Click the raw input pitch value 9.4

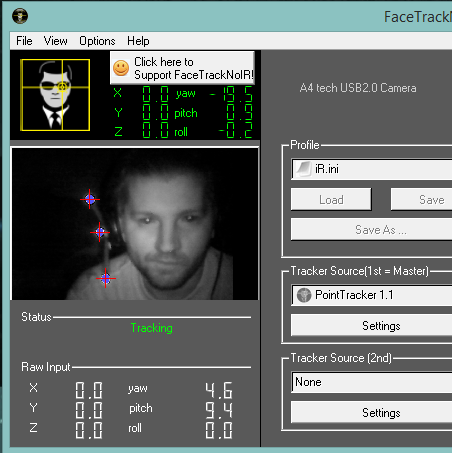(219, 410)
